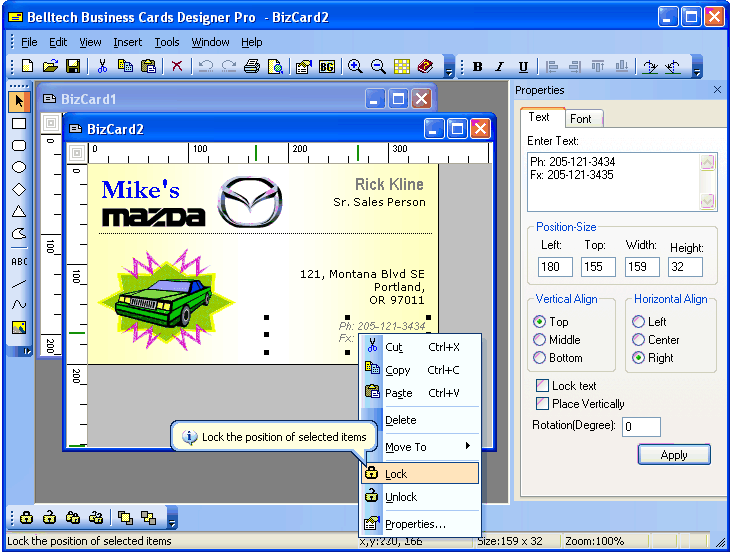Select Right horizontal align radio
This screenshot has width=730, height=552.
pos(638,358)
